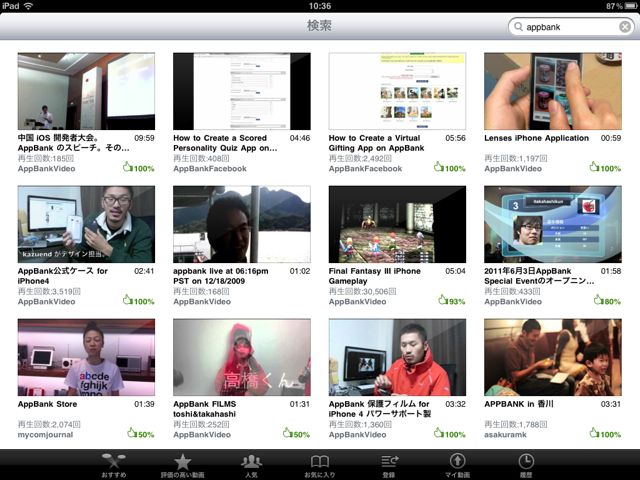Open the Final Fantasy III Gameplay thumbnail
The width and height of the screenshot is (640, 480).
pyautogui.click(x=397, y=224)
